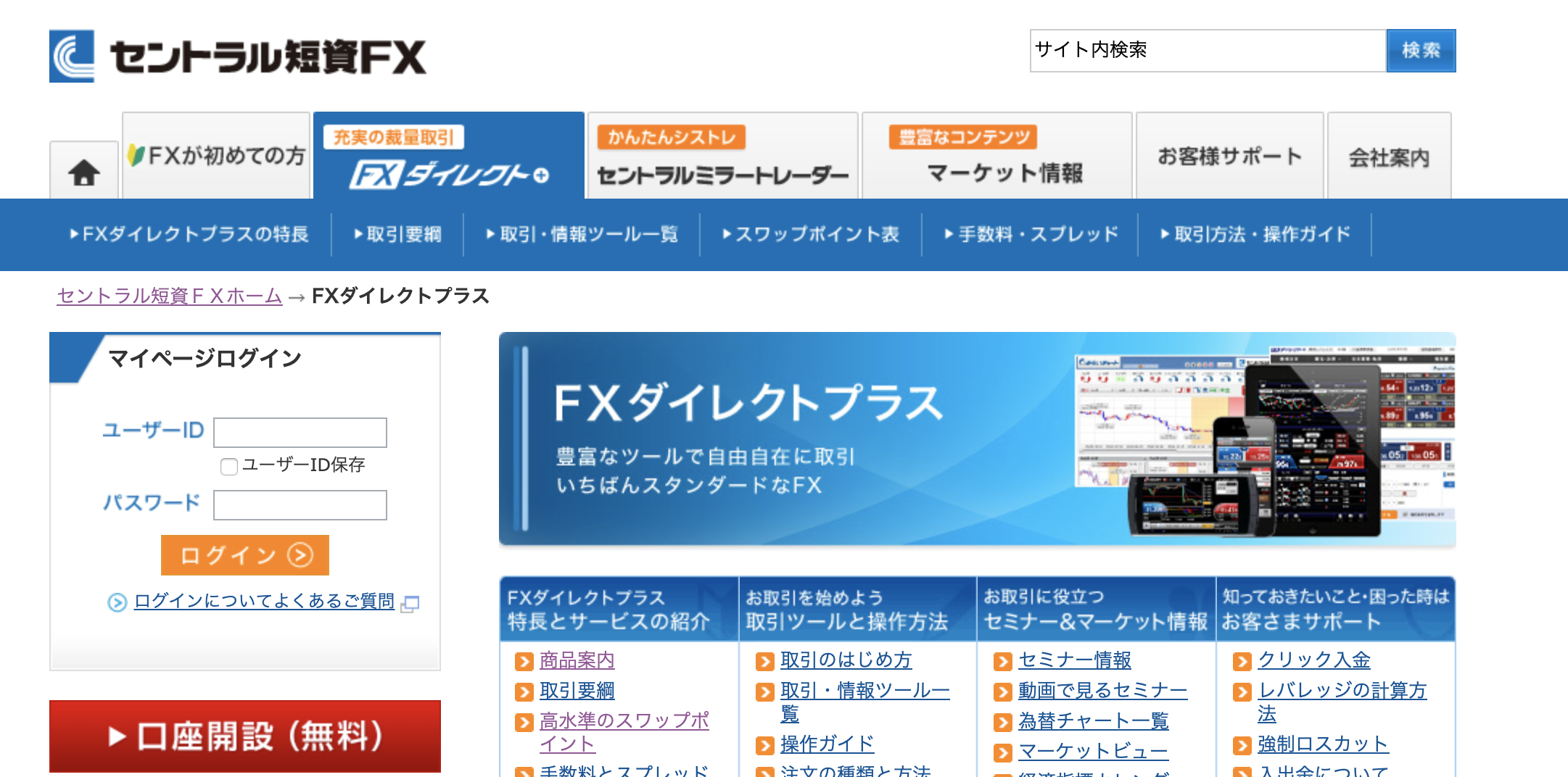
Task: Open FXダイレクトプラスの特長 submenu item
Action: [x=189, y=234]
